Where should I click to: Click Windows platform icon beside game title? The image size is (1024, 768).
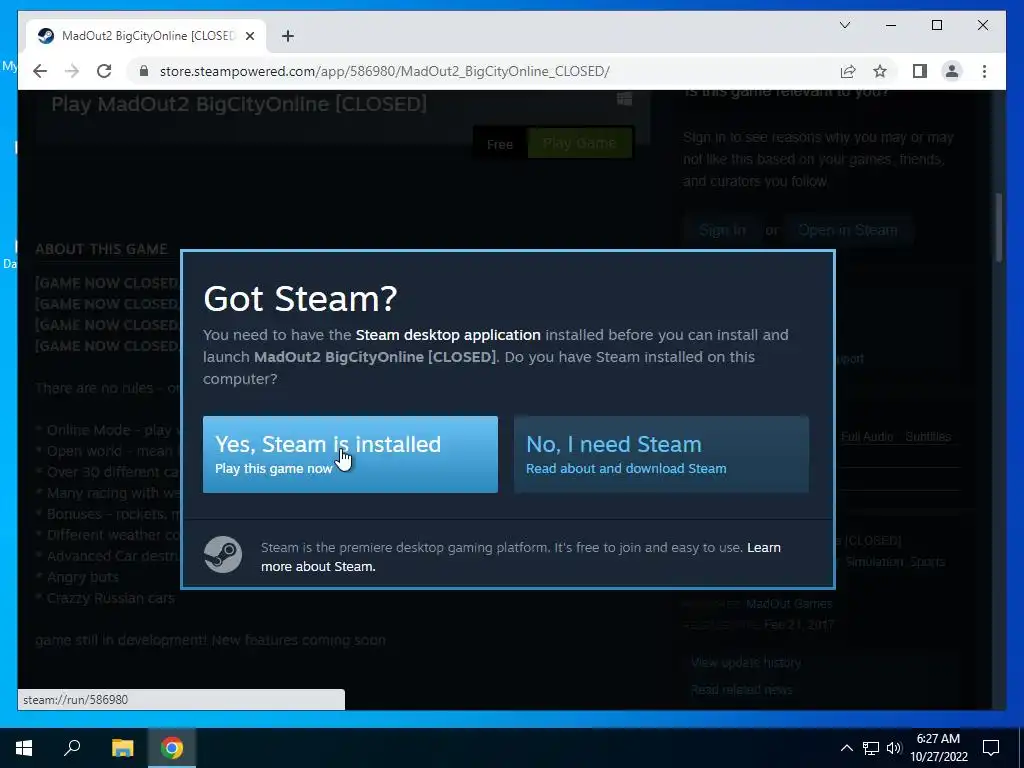coord(624,98)
